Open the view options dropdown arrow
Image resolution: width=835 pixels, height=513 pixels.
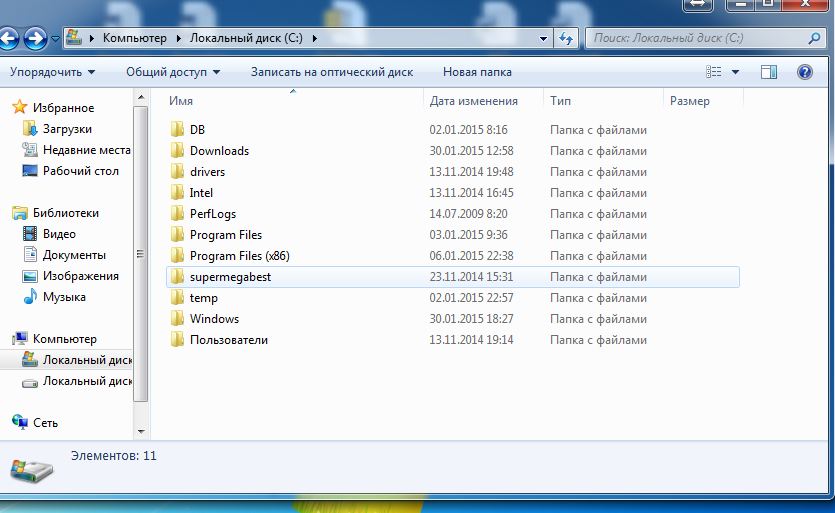pyautogui.click(x=735, y=72)
